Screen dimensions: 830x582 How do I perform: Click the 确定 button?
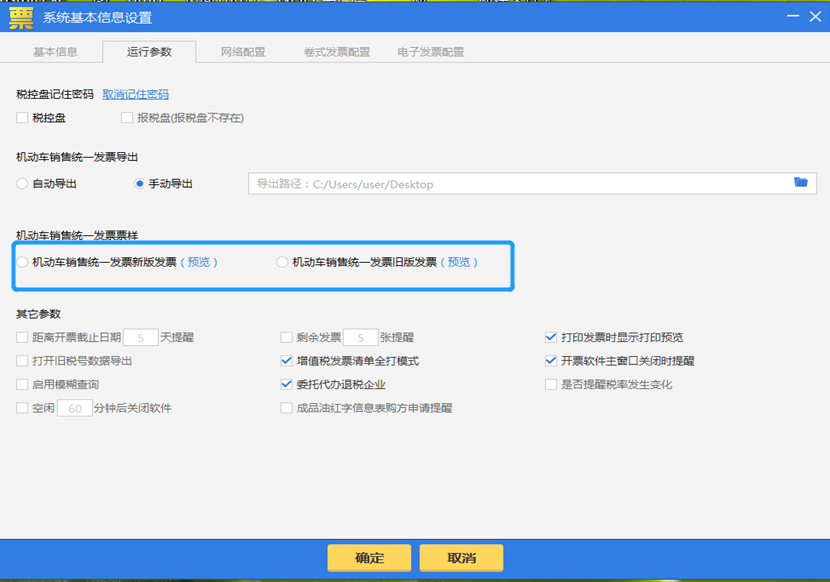pos(369,558)
